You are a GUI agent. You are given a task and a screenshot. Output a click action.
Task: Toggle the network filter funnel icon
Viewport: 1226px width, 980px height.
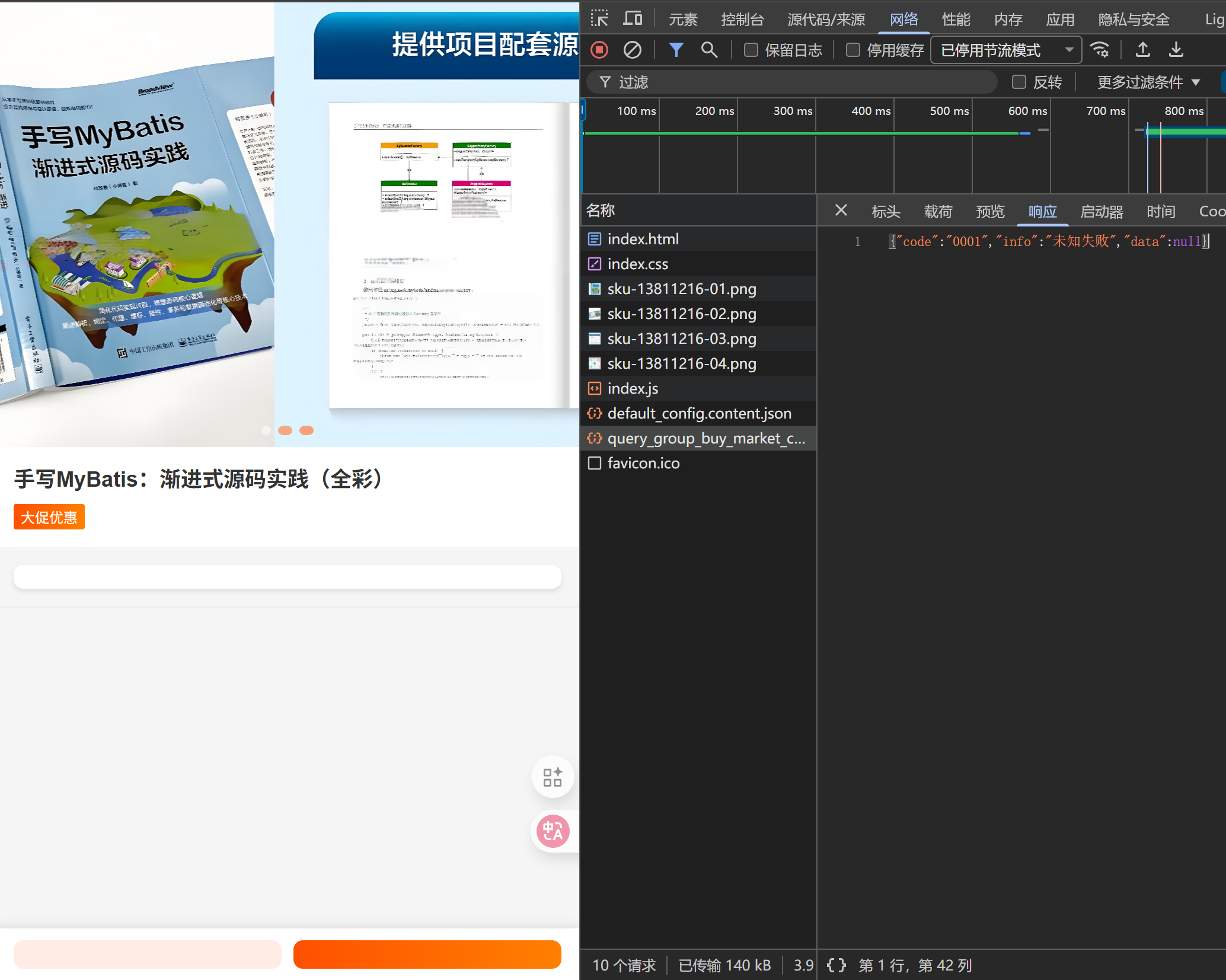[x=676, y=50]
